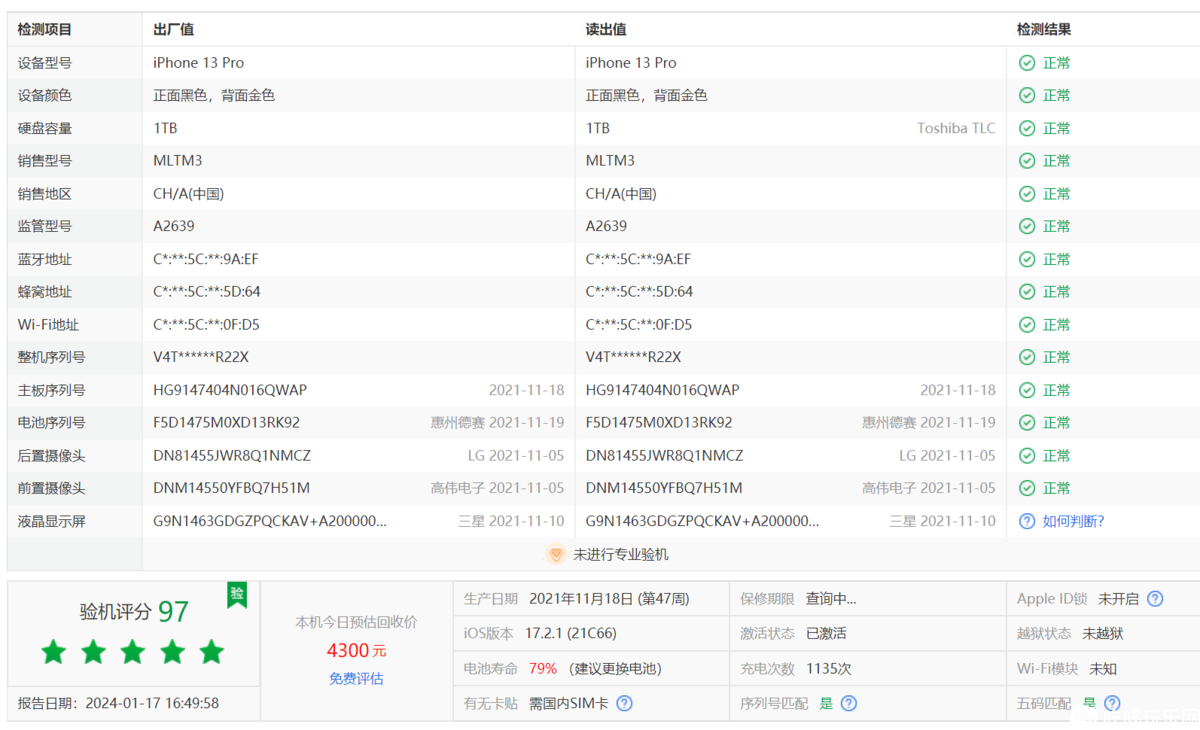Click 出厂值 LG 2021-11-05 in 后置摄像头 row

[516, 456]
